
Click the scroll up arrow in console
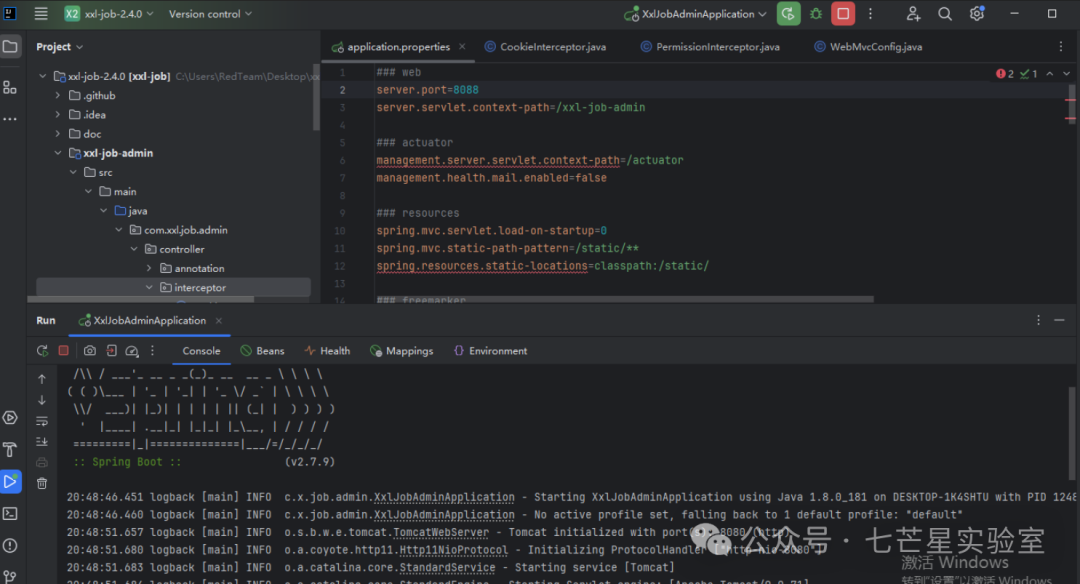(42, 379)
